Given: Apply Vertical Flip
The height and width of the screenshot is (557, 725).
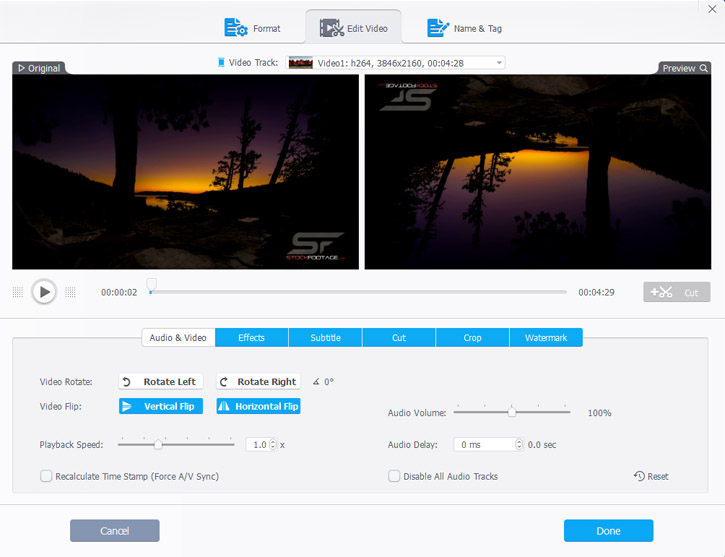Looking at the screenshot, I should click(161, 406).
